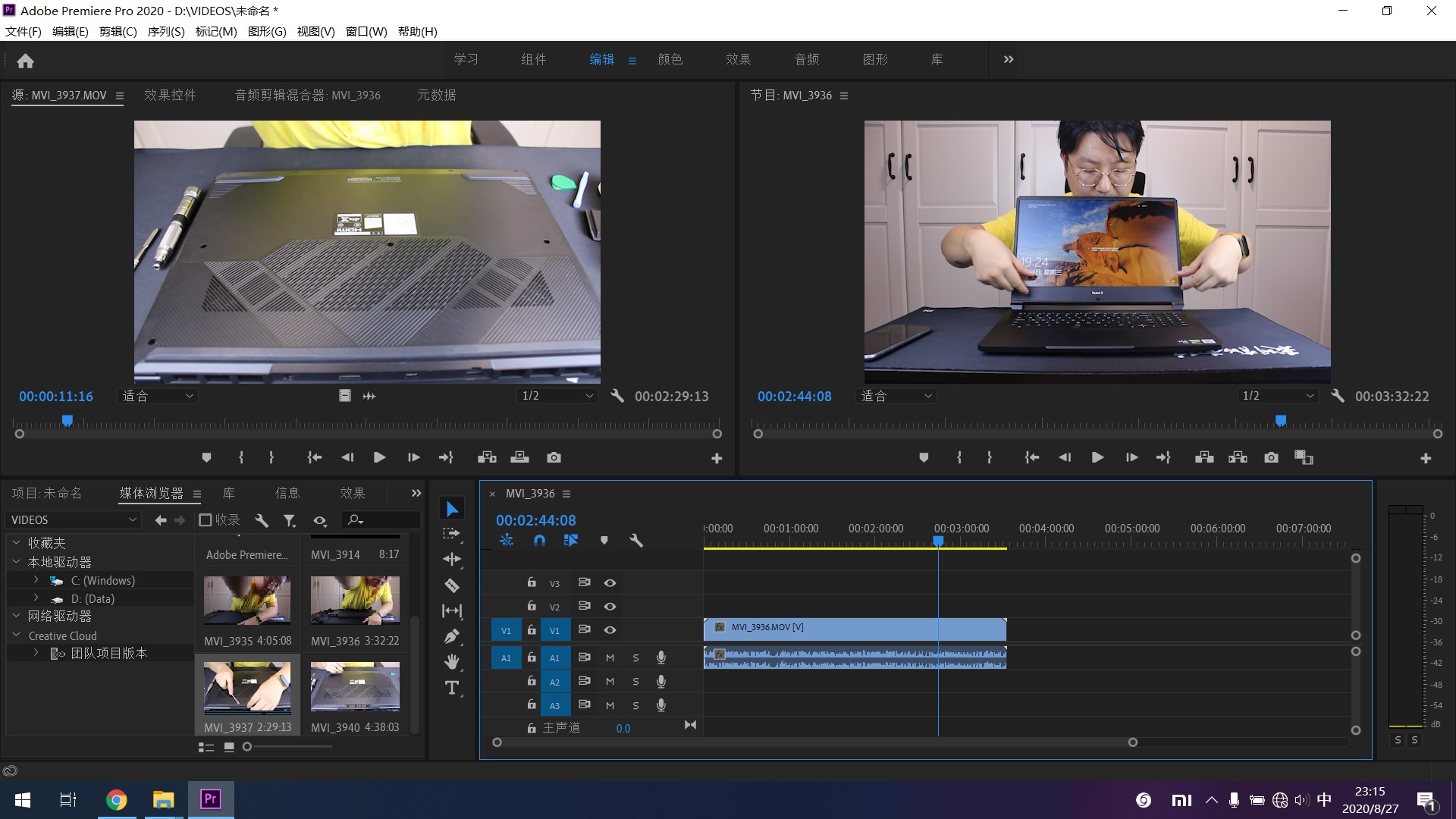Switch to the 颜色 workspace tab

tap(670, 59)
